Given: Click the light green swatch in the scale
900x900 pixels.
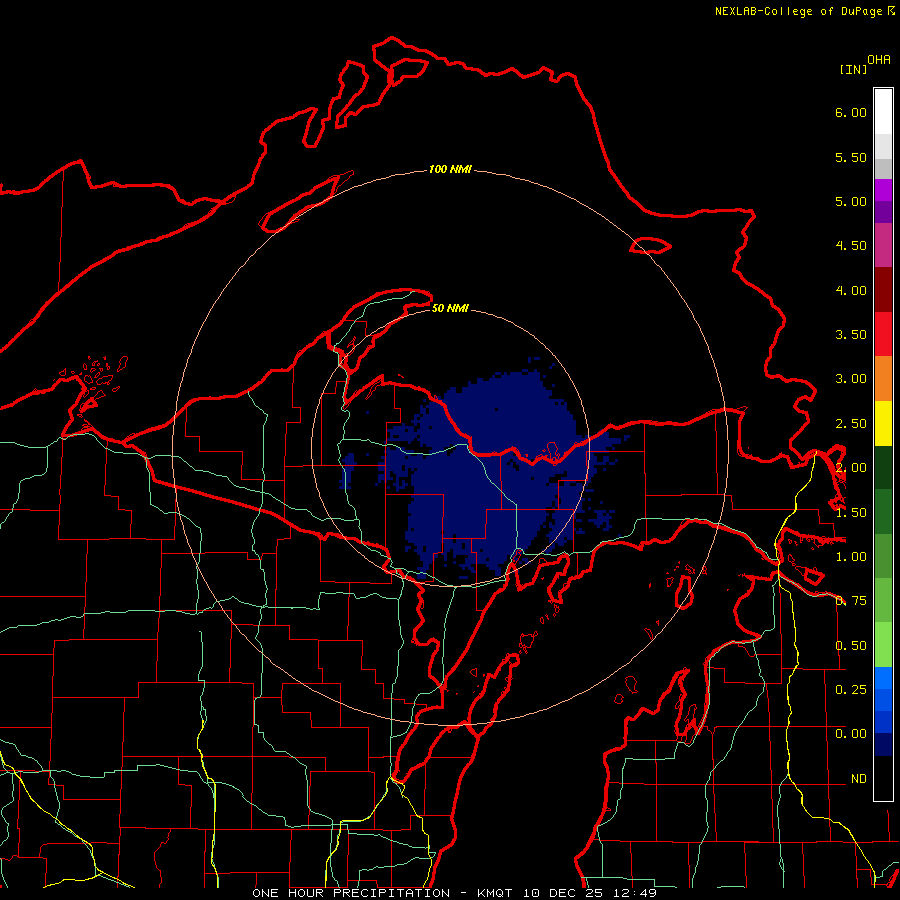Looking at the screenshot, I should (883, 645).
